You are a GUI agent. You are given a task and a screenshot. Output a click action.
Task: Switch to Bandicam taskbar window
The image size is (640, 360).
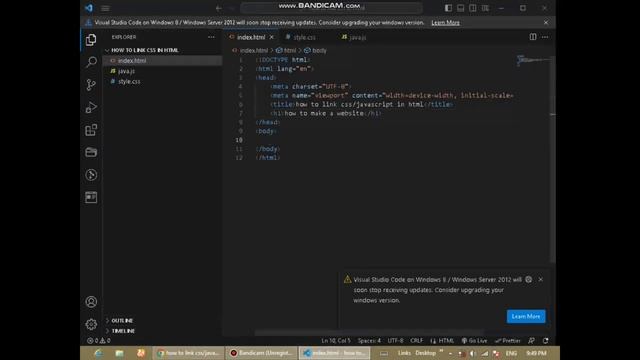coord(261,353)
